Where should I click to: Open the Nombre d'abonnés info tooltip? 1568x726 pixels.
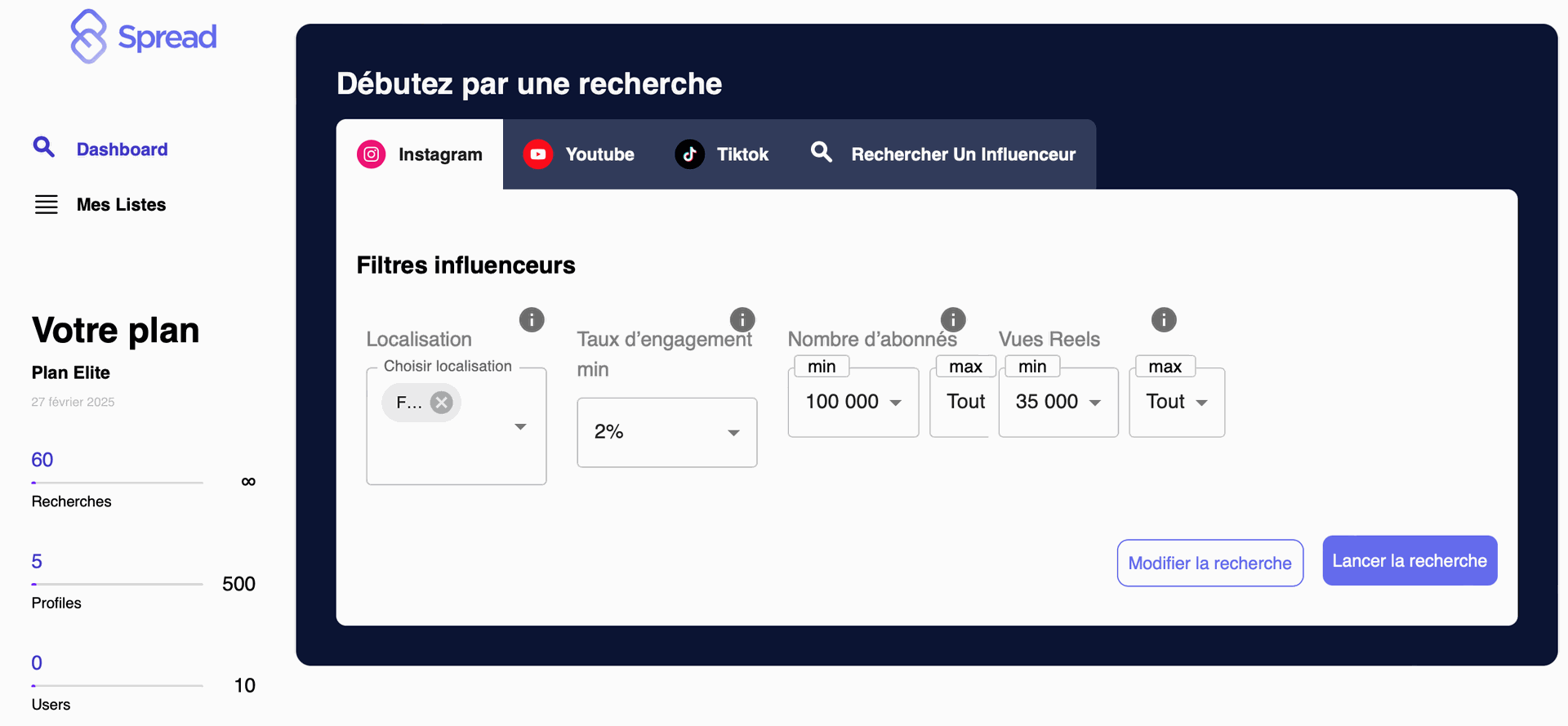953,319
